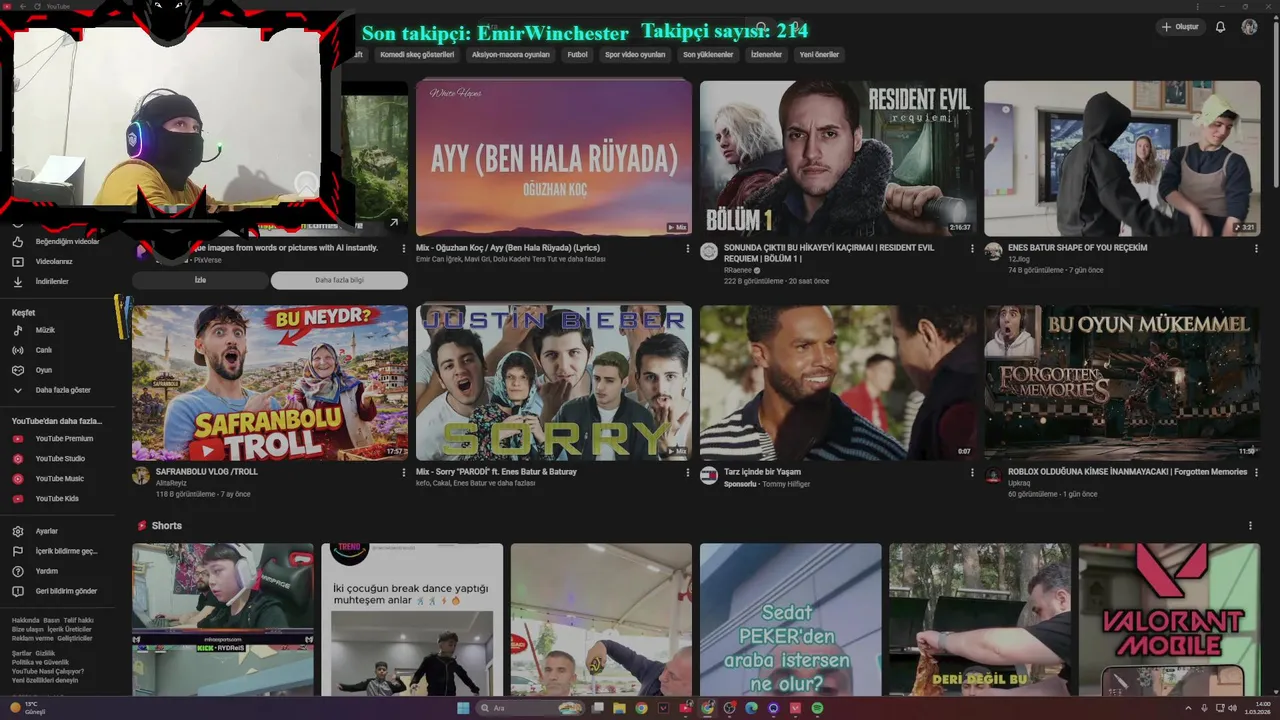1280x720 pixels.
Task: Select Spor video oyunları chip
Action: (635, 55)
